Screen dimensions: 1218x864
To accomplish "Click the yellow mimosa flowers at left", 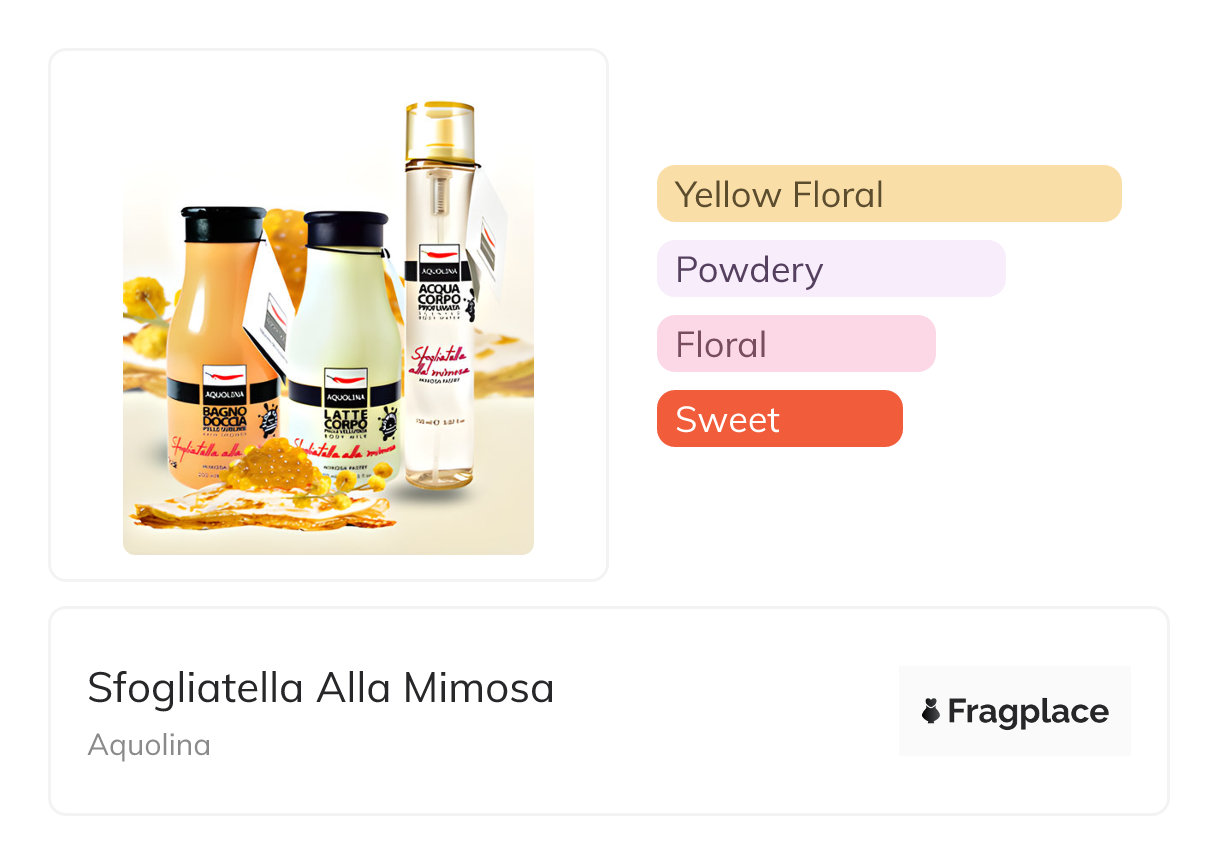I will pyautogui.click(x=145, y=298).
